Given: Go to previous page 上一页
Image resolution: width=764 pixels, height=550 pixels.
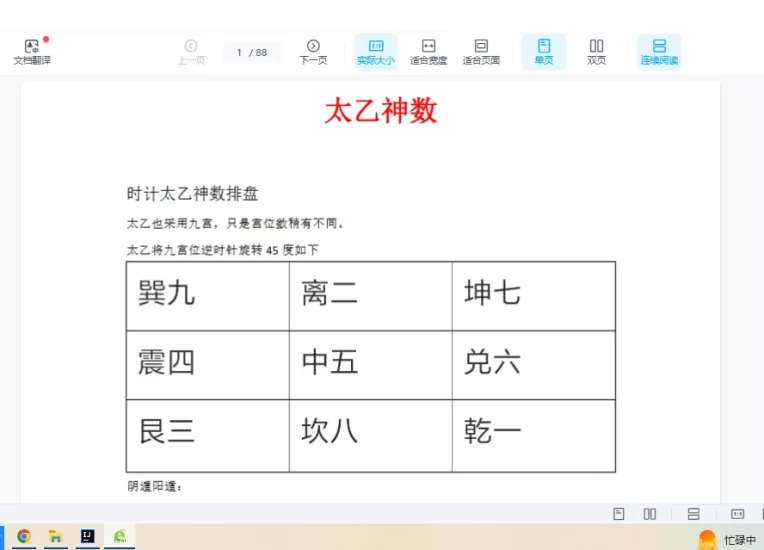Looking at the screenshot, I should pyautogui.click(x=191, y=52).
